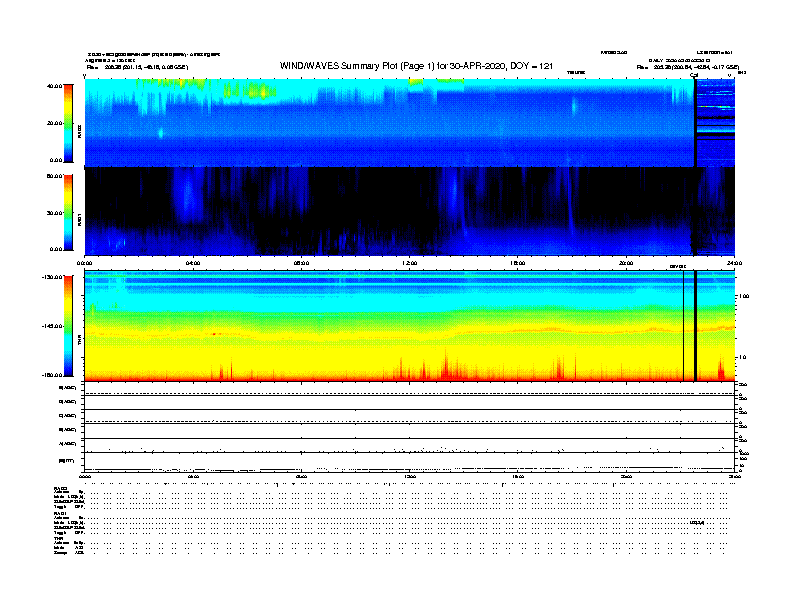Click the RAD1 intensity color bar

pyautogui.click(x=68, y=213)
